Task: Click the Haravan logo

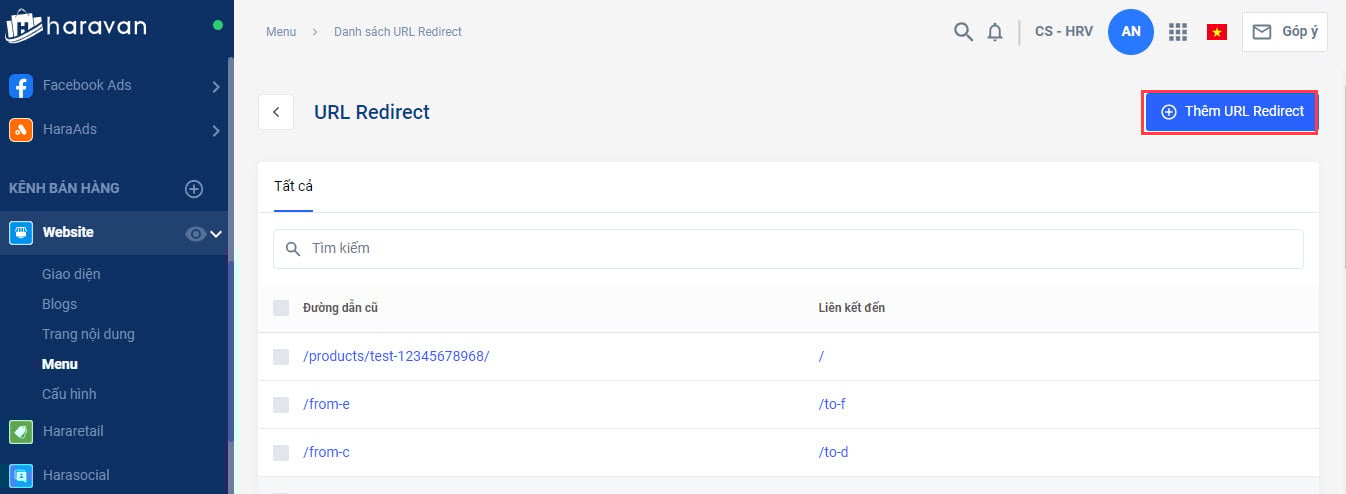Action: pos(76,26)
